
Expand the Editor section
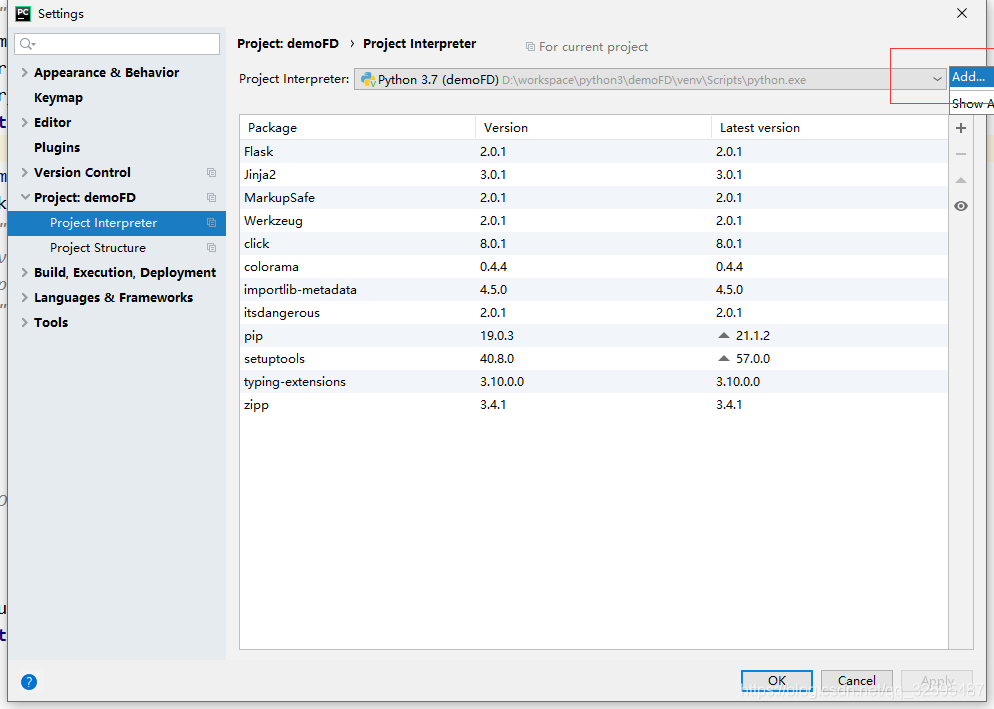point(24,122)
